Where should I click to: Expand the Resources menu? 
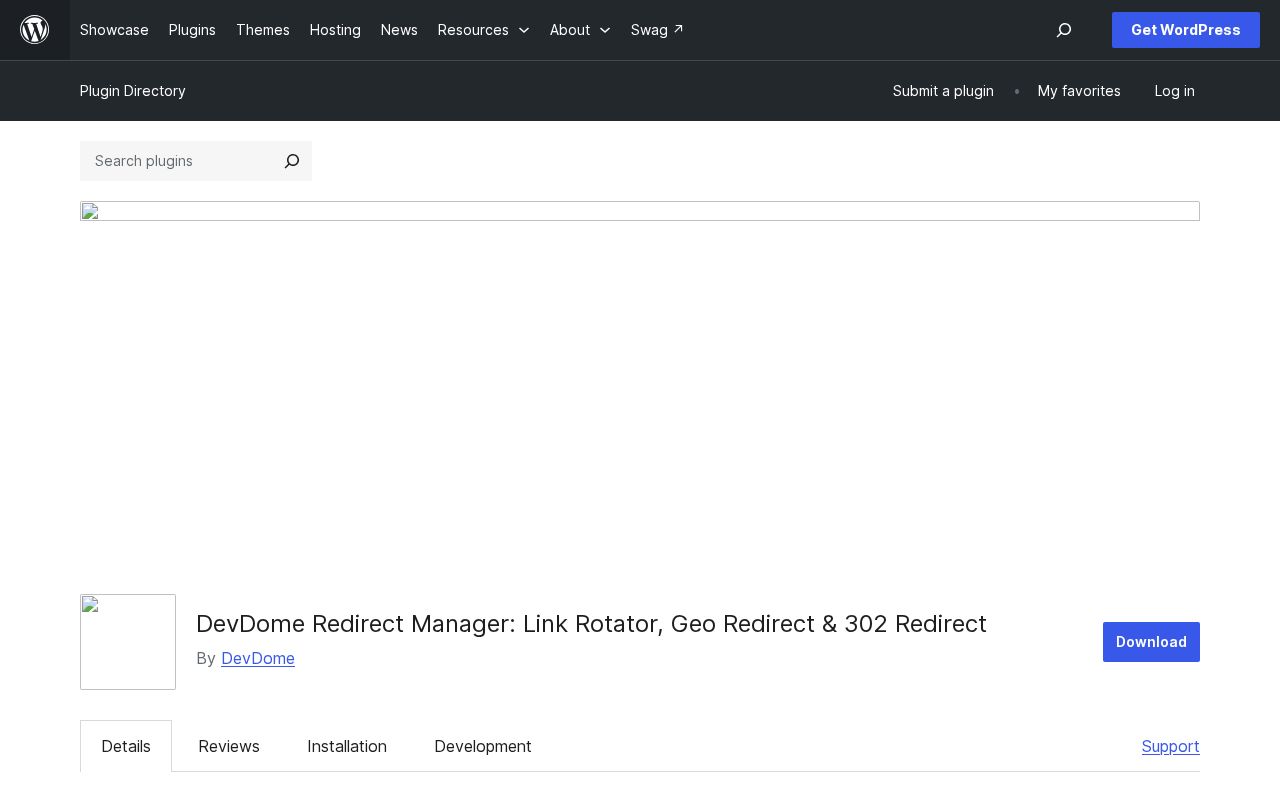click(484, 30)
